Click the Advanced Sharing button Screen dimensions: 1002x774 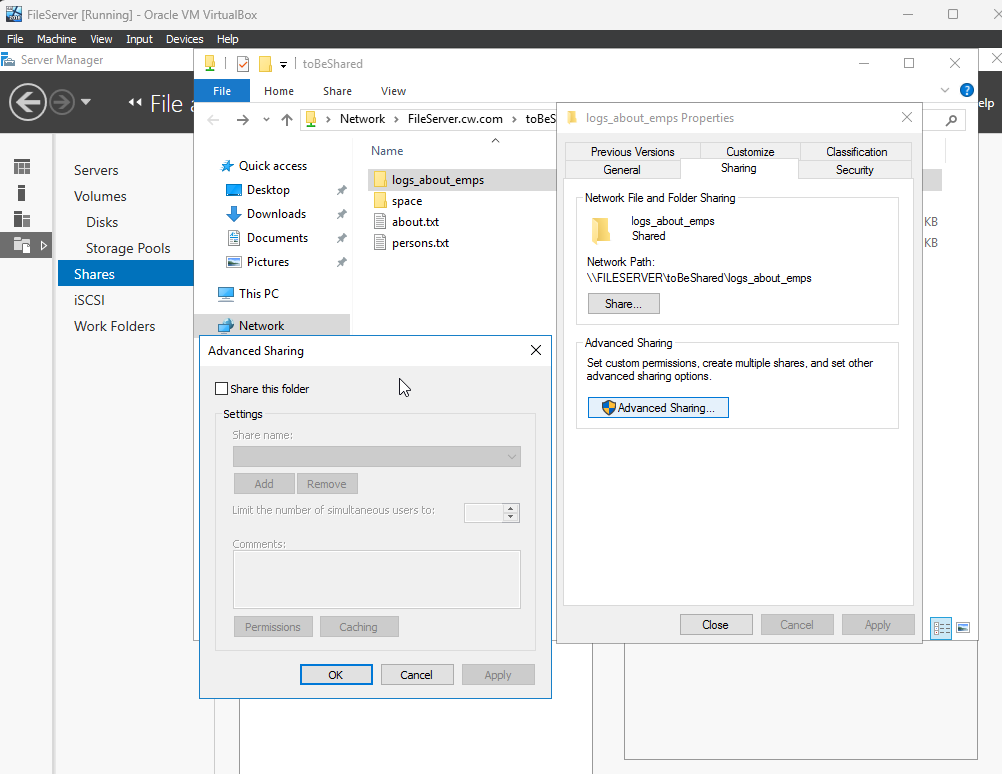[658, 408]
